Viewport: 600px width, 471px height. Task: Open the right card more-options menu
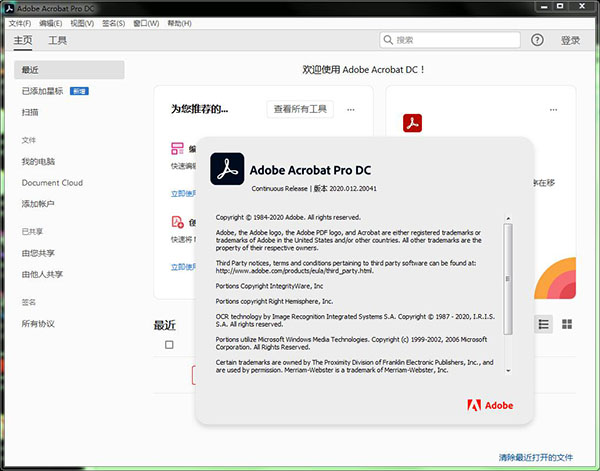pos(553,110)
